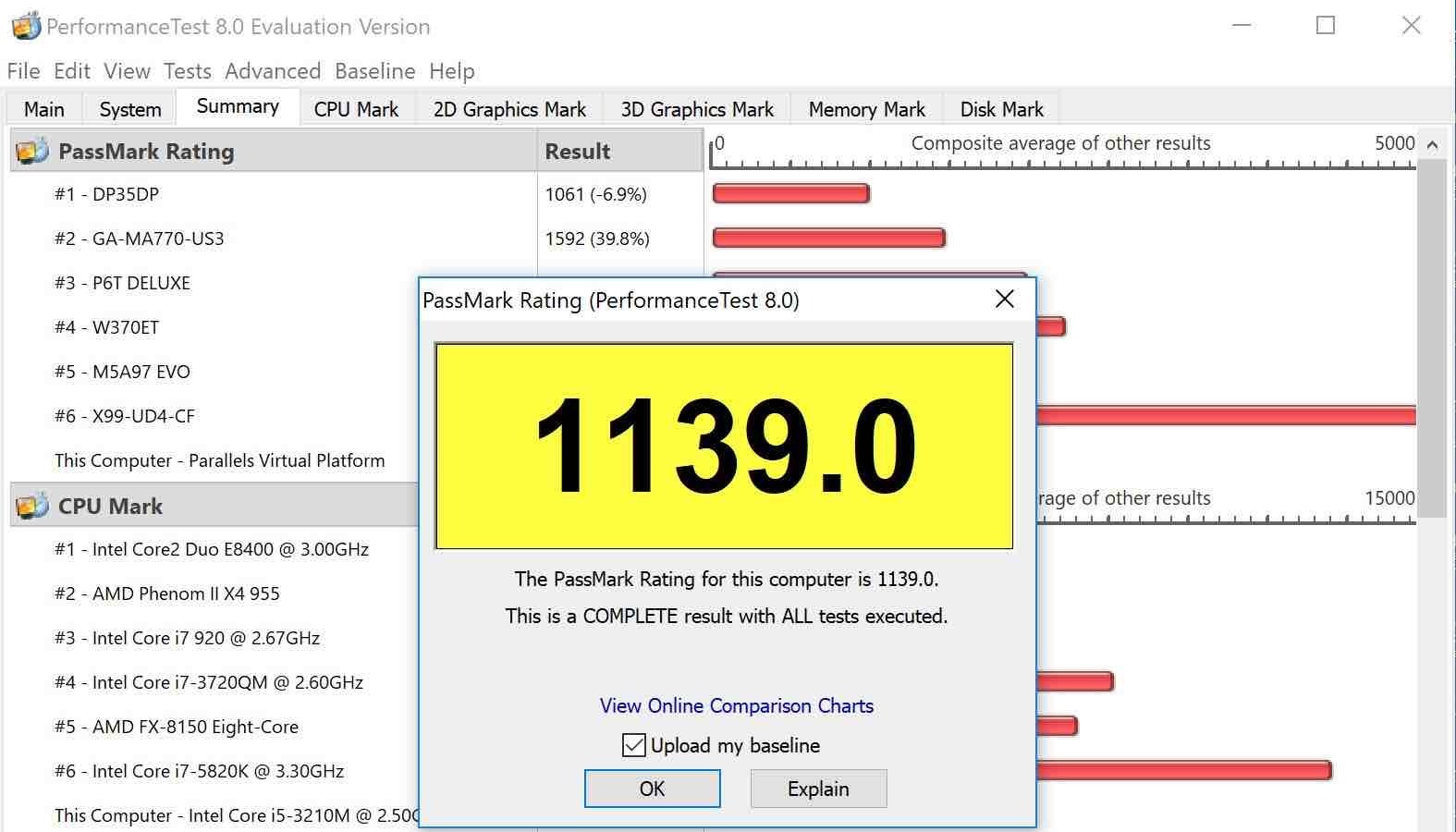The image size is (1456, 832).
Task: Open the Tests menu
Action: coord(188,71)
